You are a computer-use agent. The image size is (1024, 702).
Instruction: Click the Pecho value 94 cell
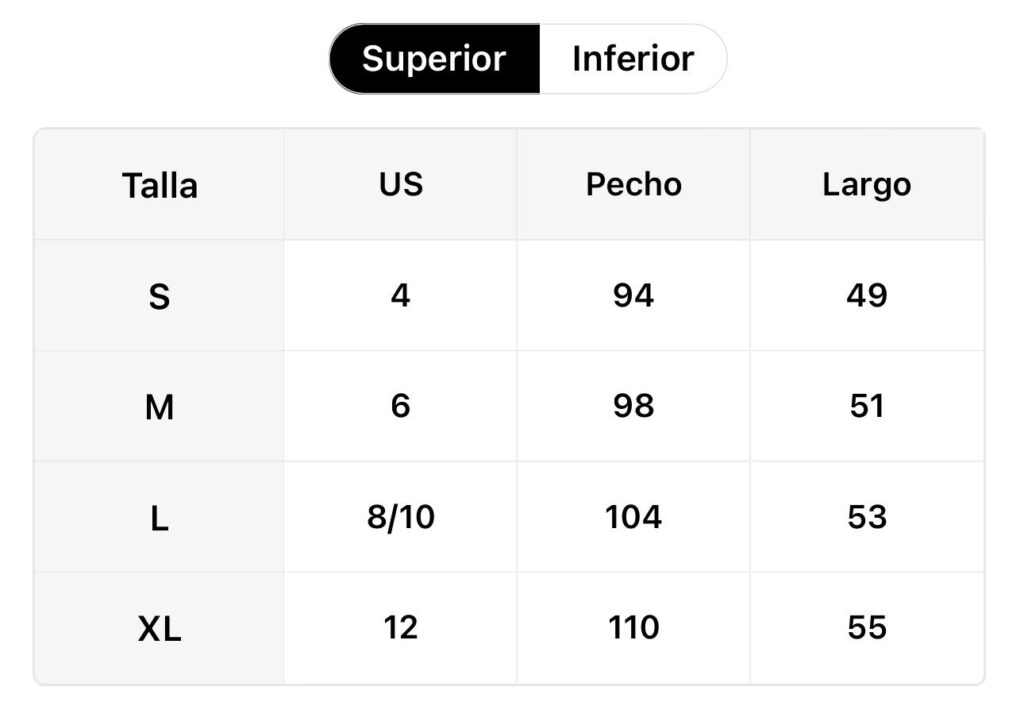tap(633, 296)
